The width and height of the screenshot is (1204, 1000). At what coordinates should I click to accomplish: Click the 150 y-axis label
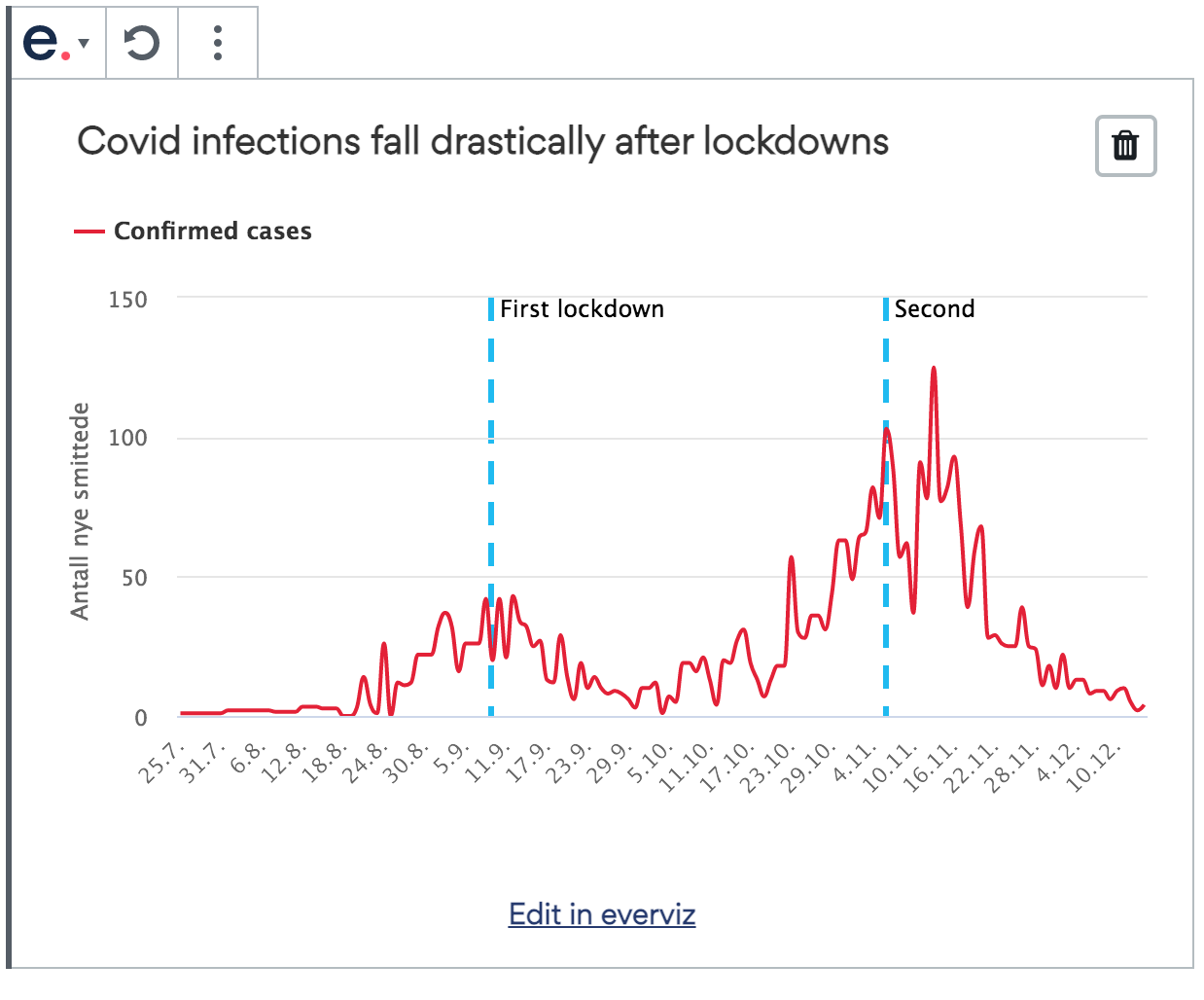click(128, 300)
